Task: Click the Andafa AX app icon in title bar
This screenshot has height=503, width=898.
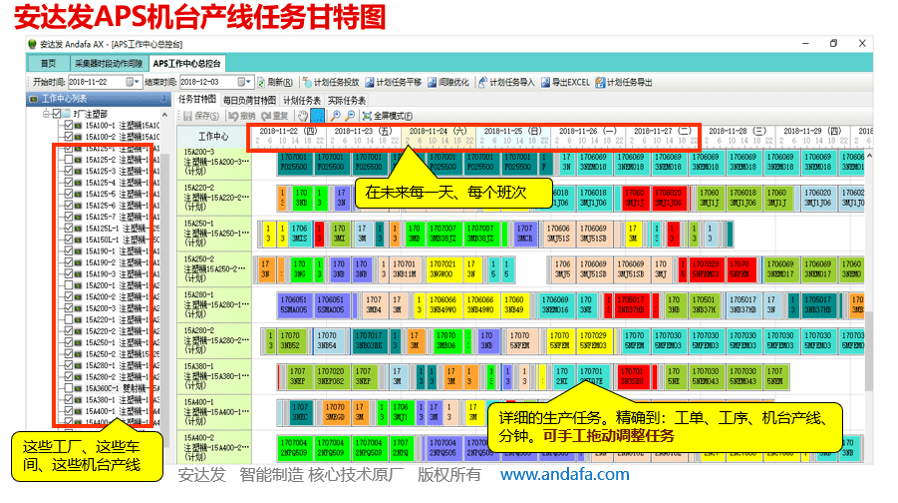Action: 32,44
